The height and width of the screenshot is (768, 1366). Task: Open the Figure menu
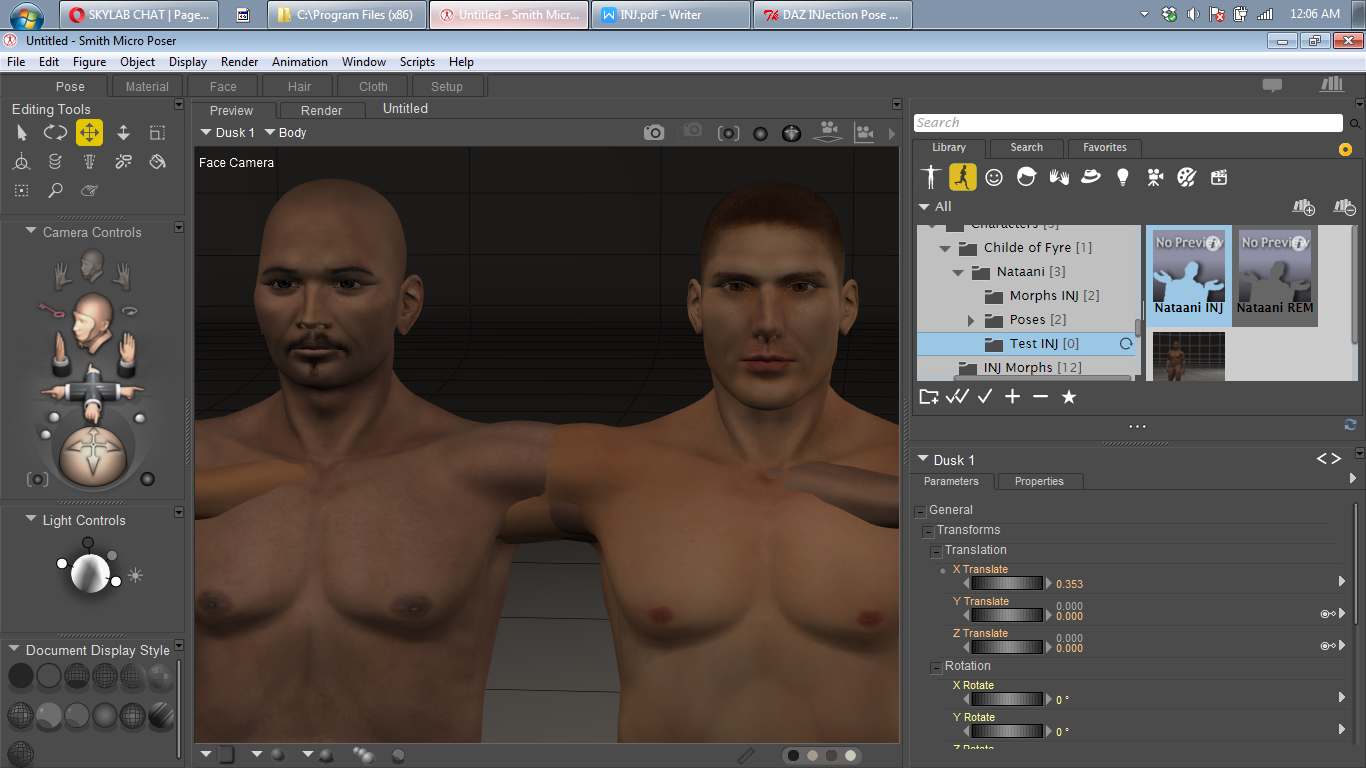89,62
